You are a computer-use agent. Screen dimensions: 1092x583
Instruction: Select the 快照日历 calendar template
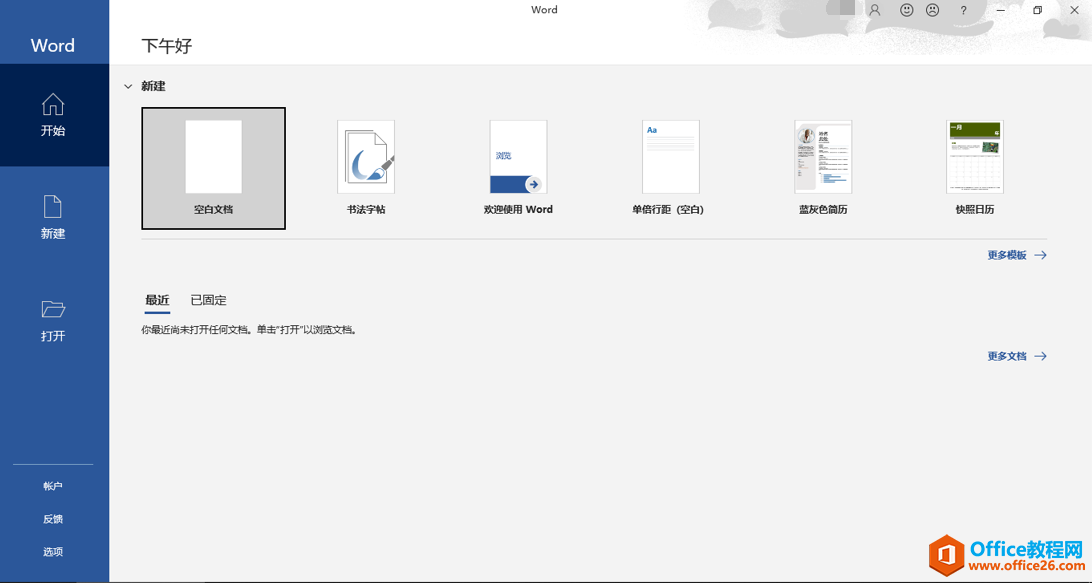(x=975, y=158)
